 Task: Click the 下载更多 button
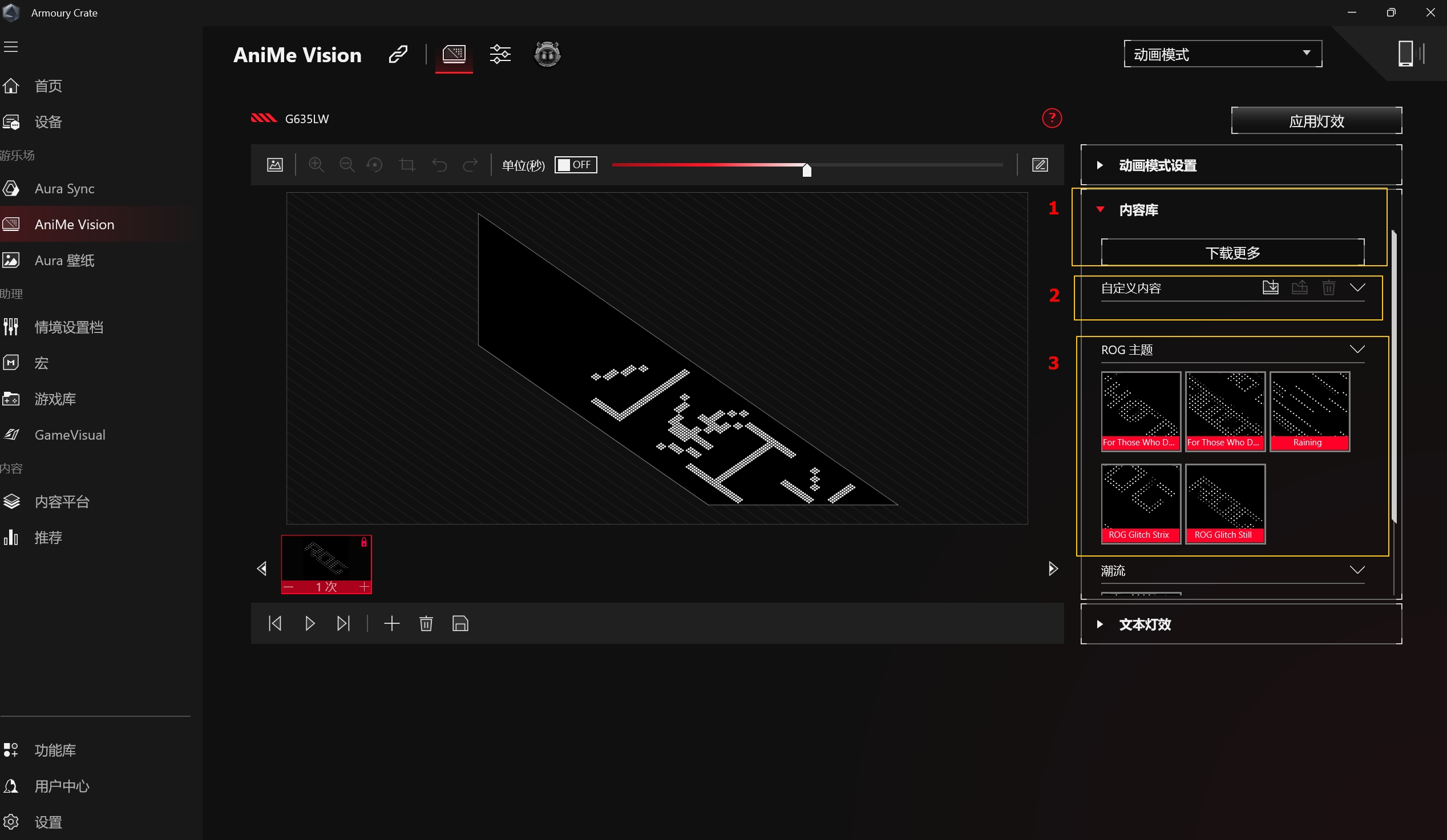1232,253
